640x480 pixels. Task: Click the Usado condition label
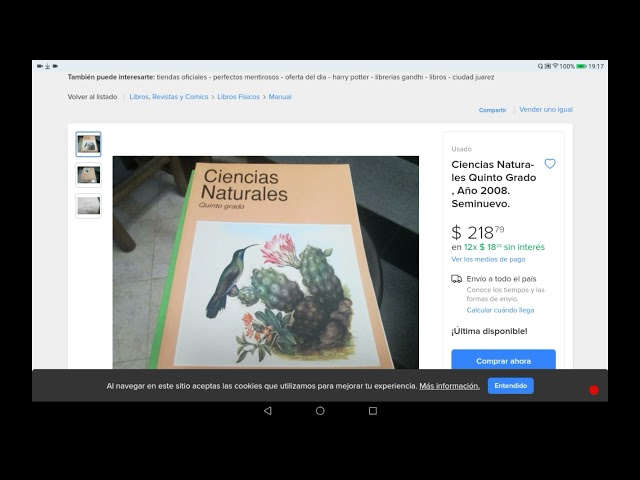point(461,149)
